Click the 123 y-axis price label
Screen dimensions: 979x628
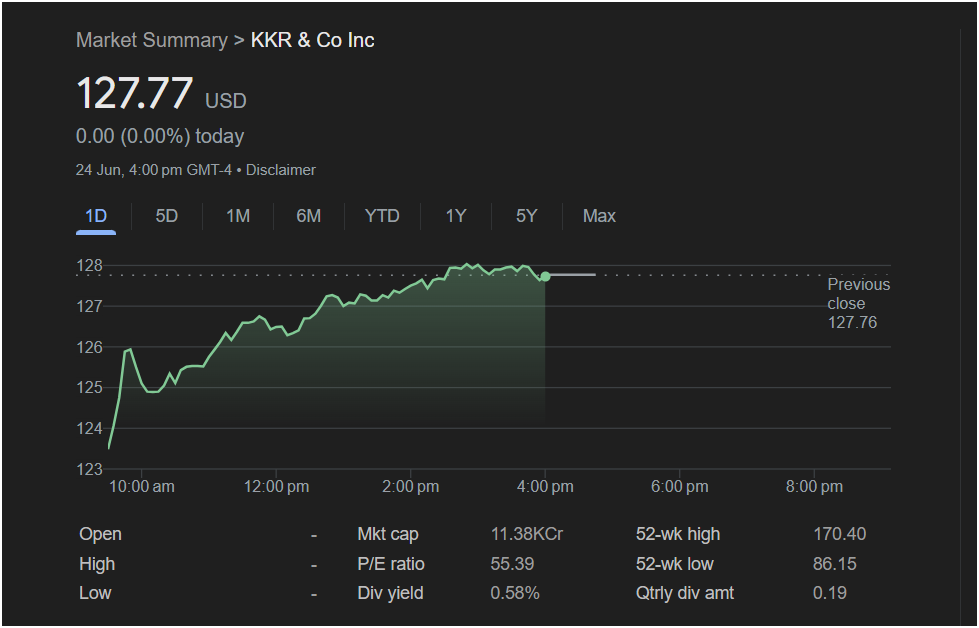89,469
